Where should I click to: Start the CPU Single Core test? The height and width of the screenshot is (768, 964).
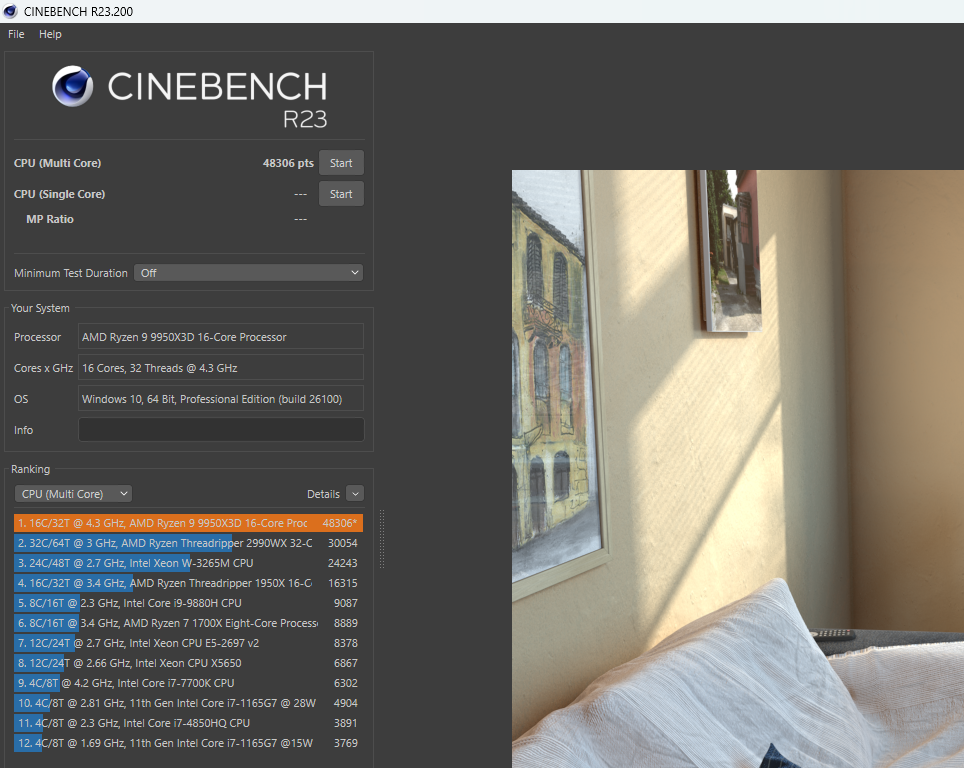tap(341, 194)
